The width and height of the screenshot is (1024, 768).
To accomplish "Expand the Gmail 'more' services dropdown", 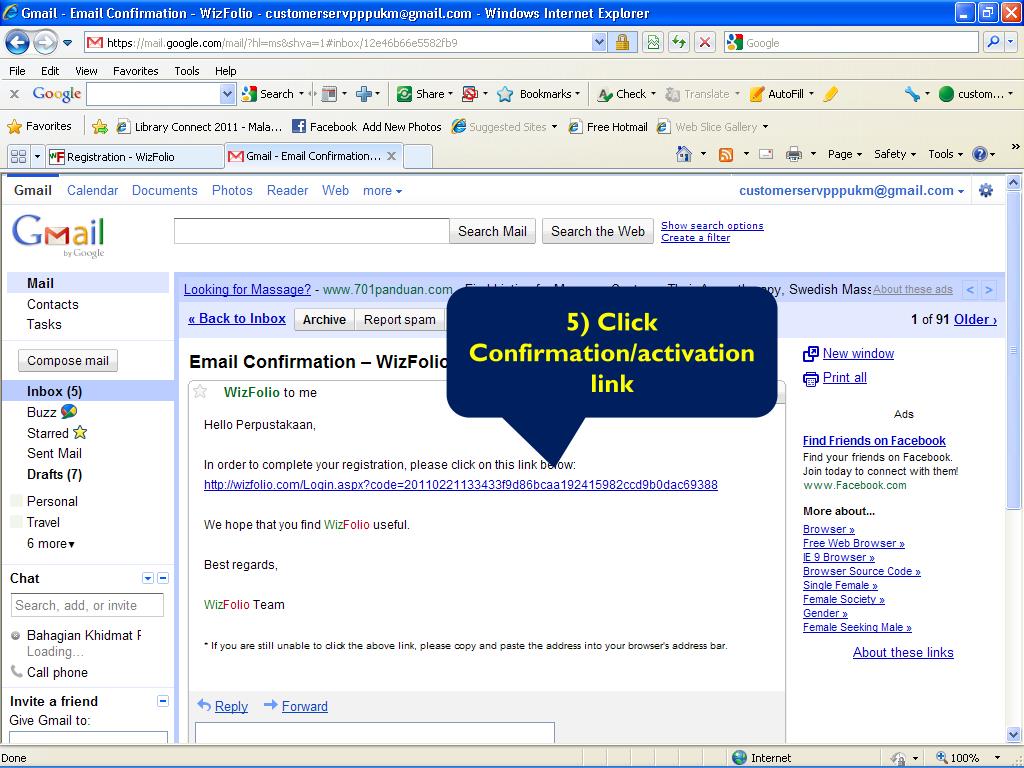I will [383, 191].
